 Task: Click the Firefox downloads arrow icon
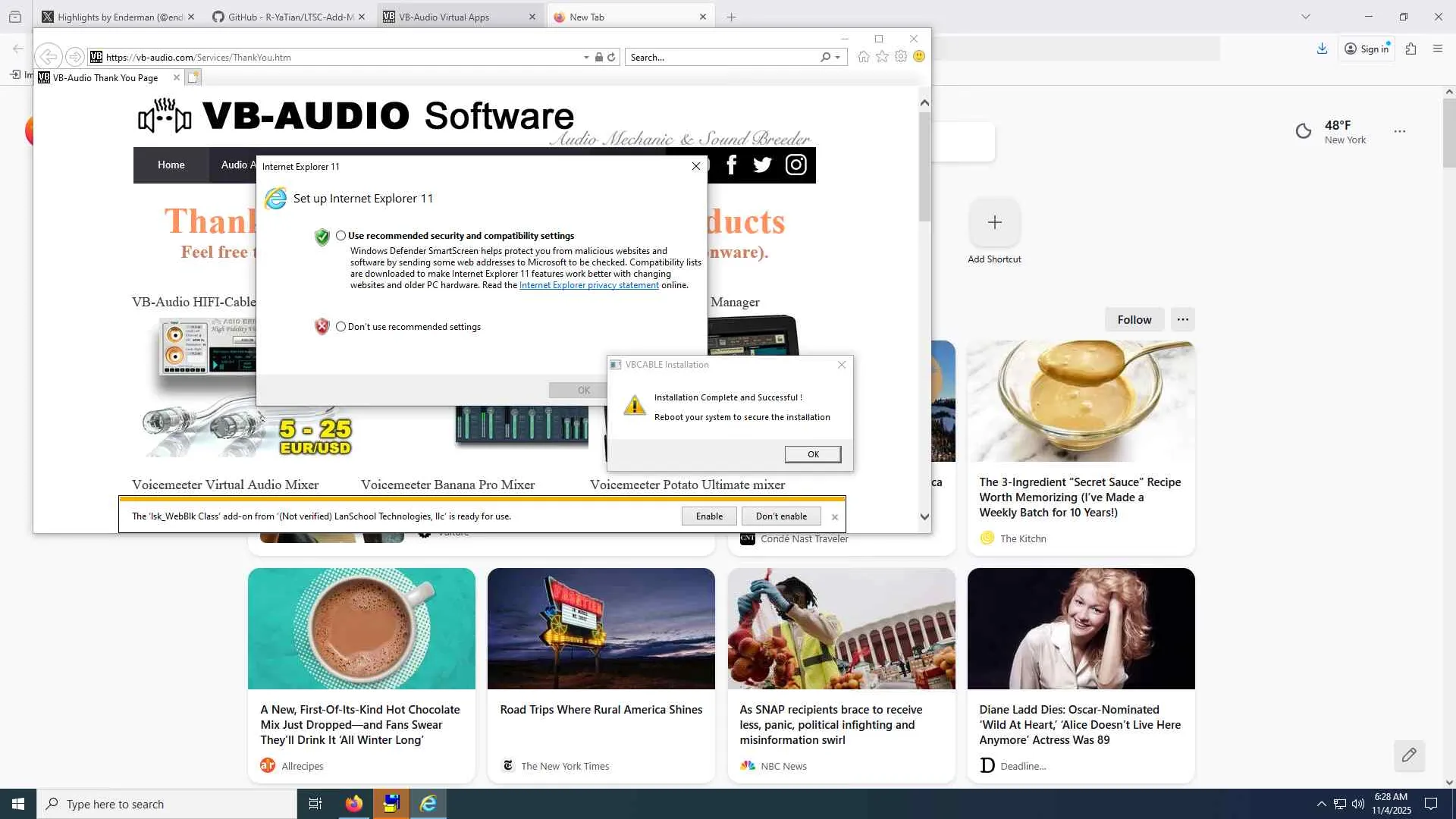point(1322,49)
